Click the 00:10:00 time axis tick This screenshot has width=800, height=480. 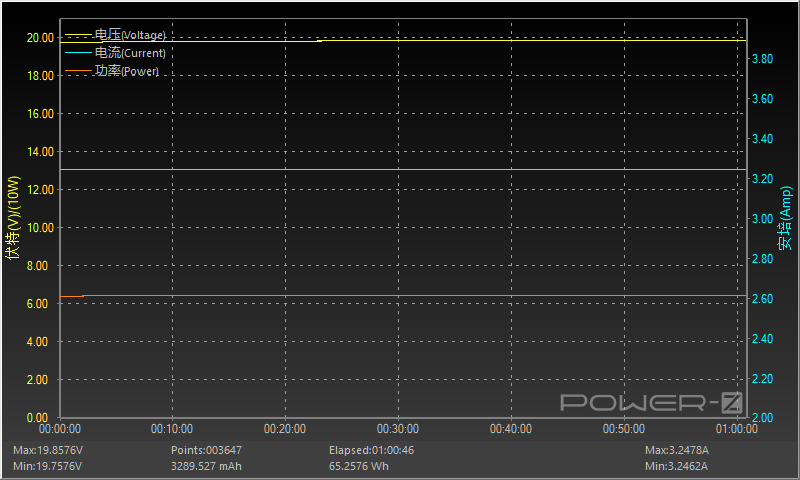coord(173,429)
